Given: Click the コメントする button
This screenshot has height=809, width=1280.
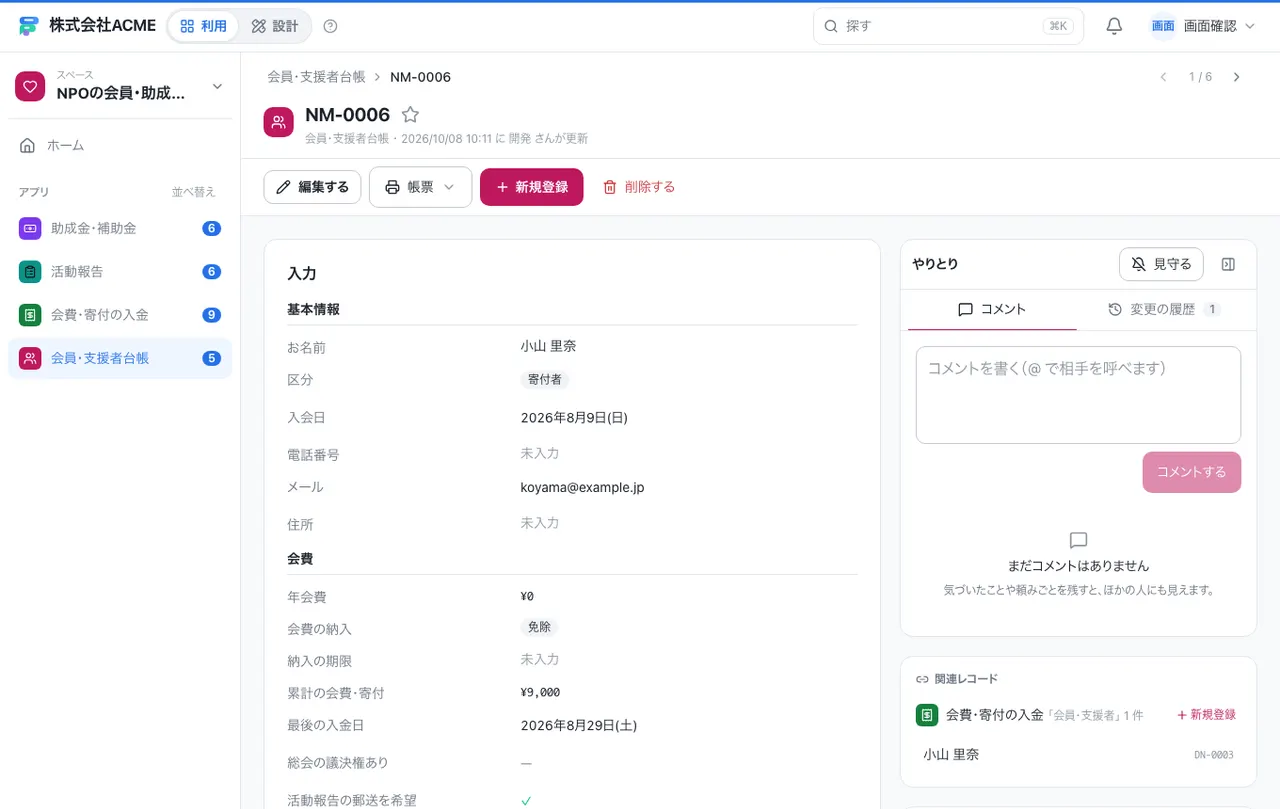Looking at the screenshot, I should [x=1192, y=472].
